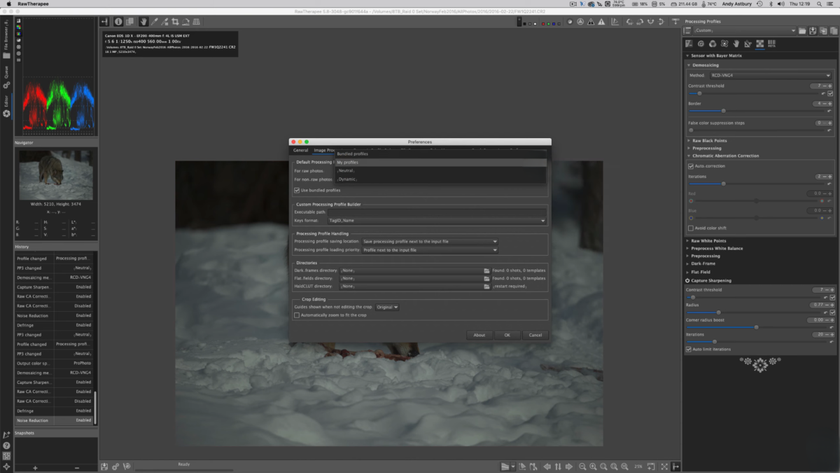The image size is (840, 473).
Task: Zoom out of the preview
Action: click(582, 467)
